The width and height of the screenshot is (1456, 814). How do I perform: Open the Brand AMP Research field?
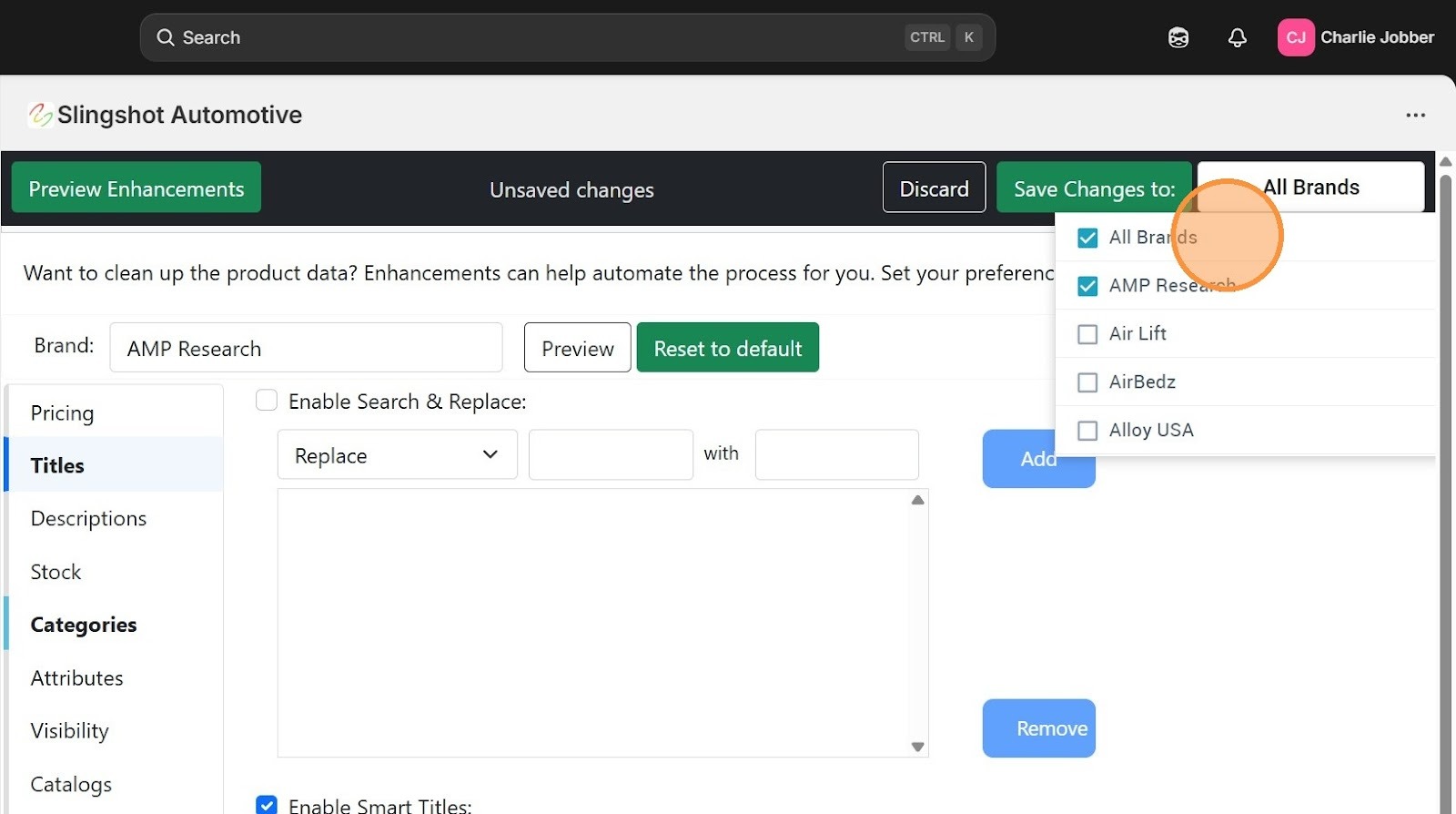306,348
